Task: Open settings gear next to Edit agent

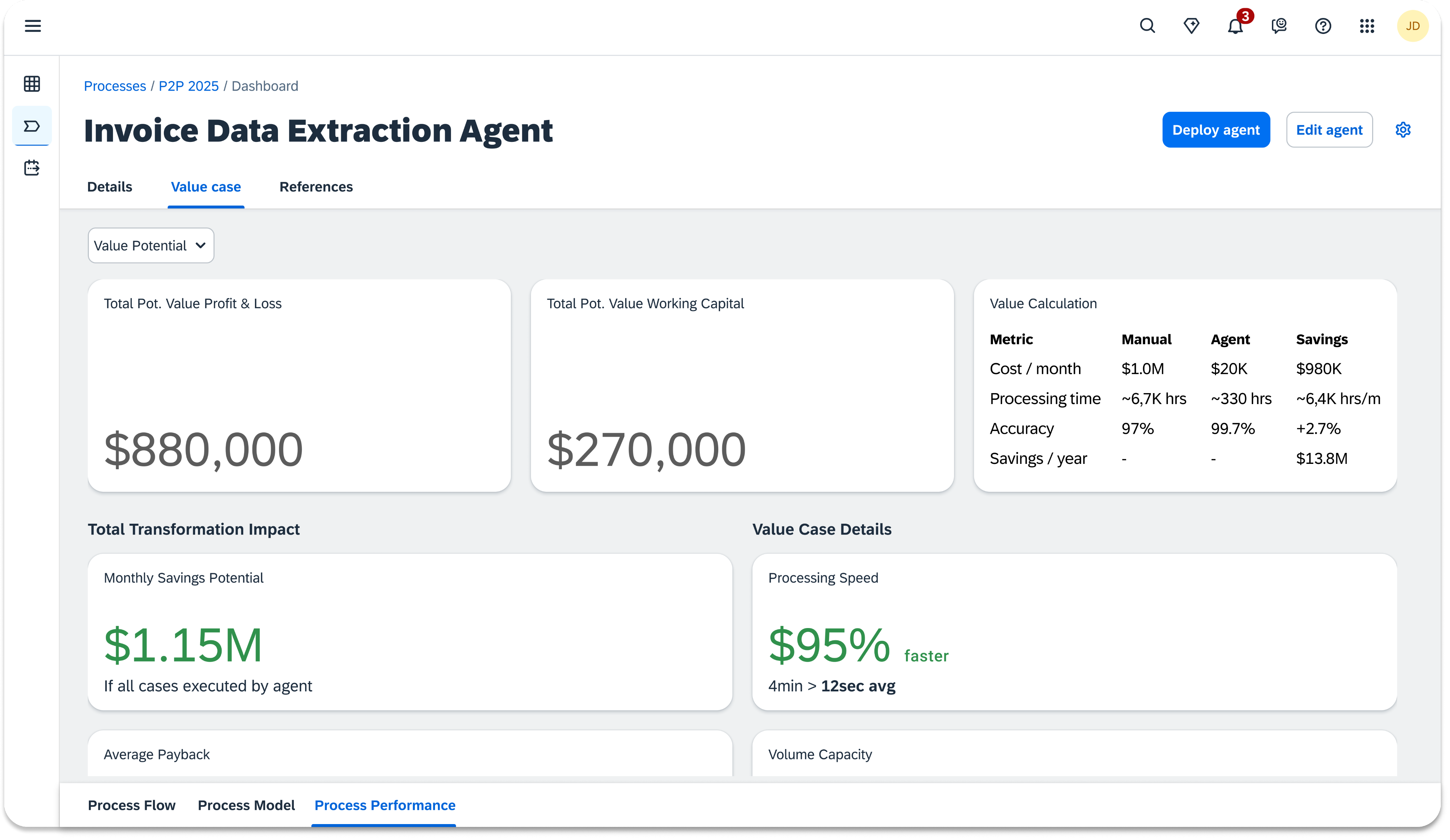Action: pos(1403,130)
